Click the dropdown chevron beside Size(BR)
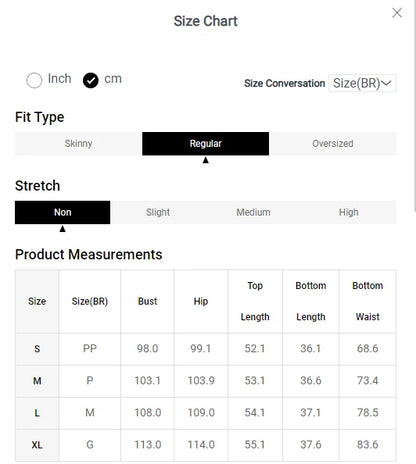The width and height of the screenshot is (416, 464). (386, 83)
